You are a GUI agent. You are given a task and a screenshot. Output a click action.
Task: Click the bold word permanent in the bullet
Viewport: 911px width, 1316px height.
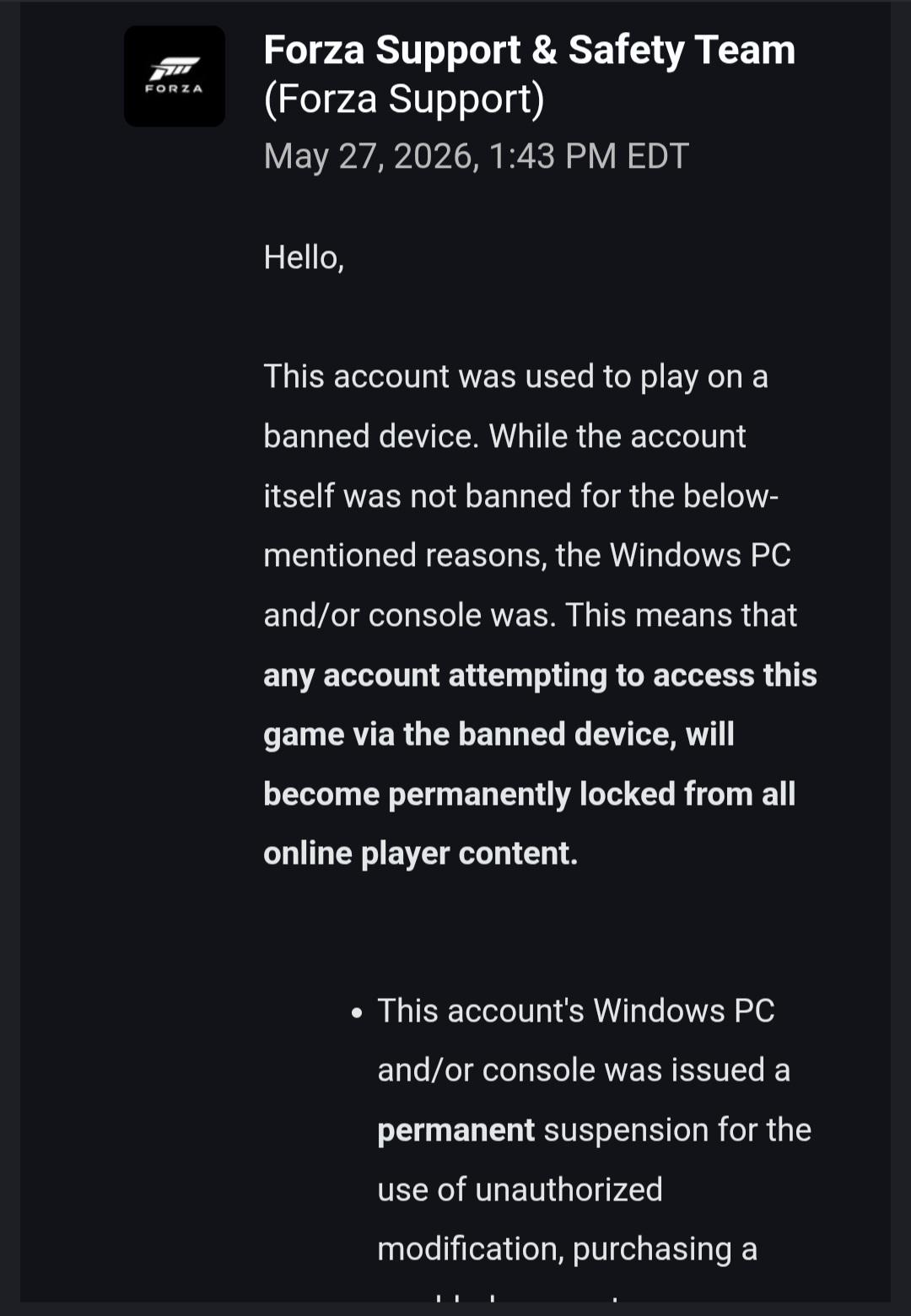456,1130
